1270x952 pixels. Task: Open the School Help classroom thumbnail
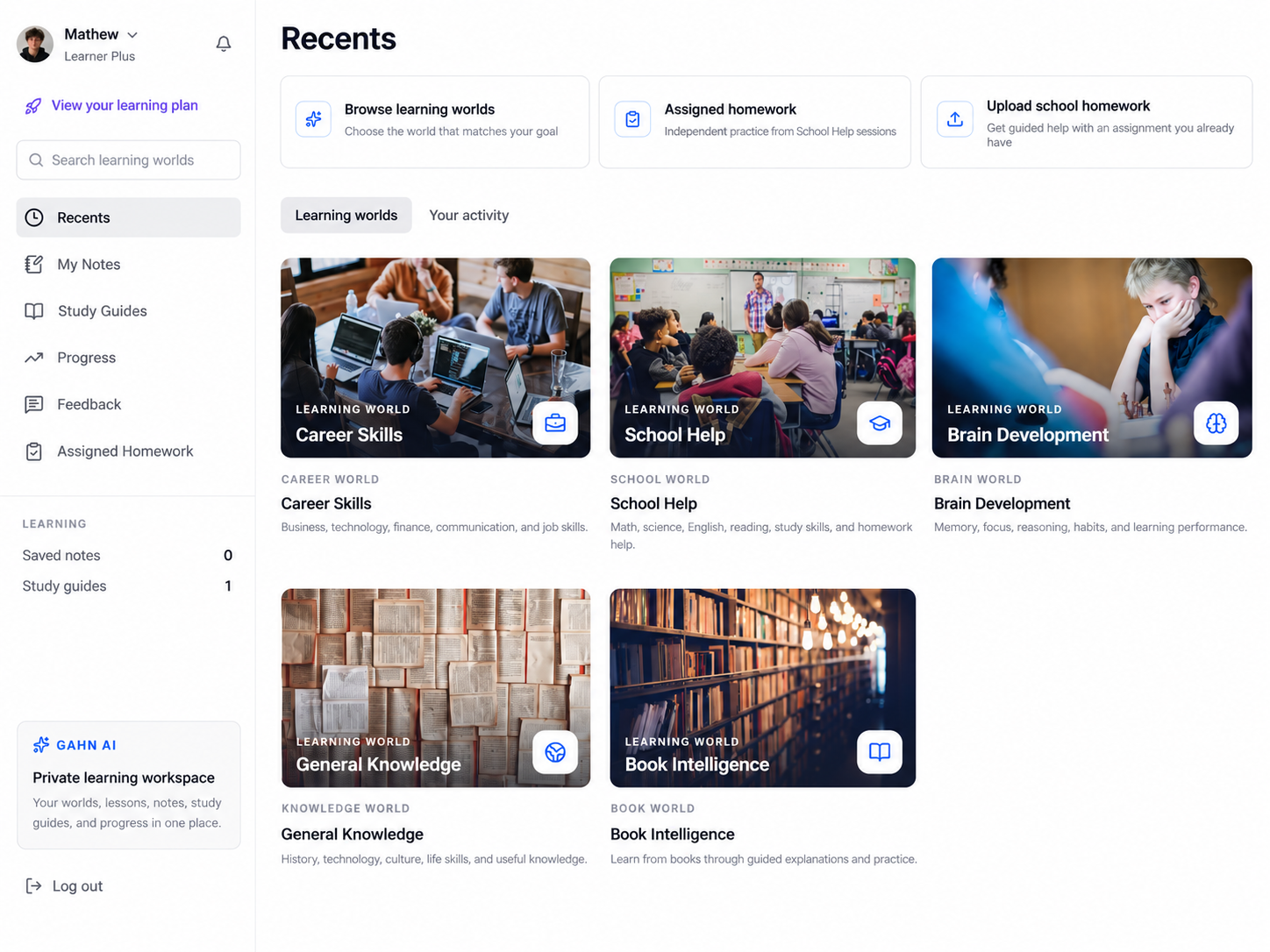click(x=763, y=358)
